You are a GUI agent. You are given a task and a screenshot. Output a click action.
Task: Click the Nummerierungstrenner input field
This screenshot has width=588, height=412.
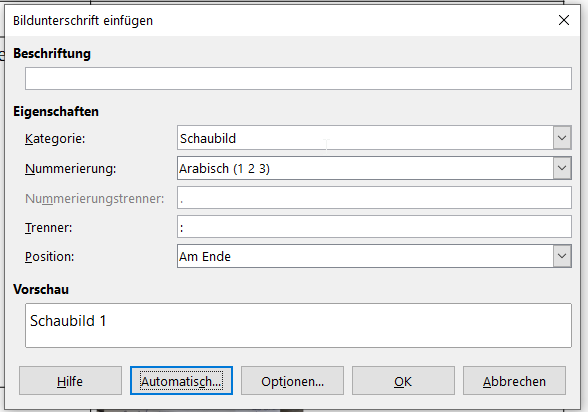tap(374, 198)
